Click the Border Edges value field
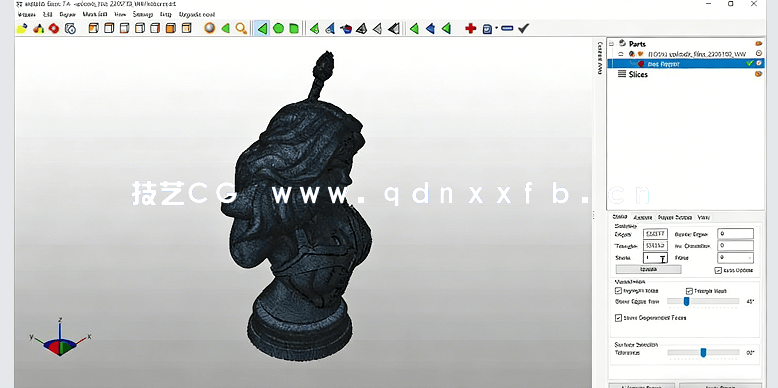The height and width of the screenshot is (388, 778). coord(735,234)
